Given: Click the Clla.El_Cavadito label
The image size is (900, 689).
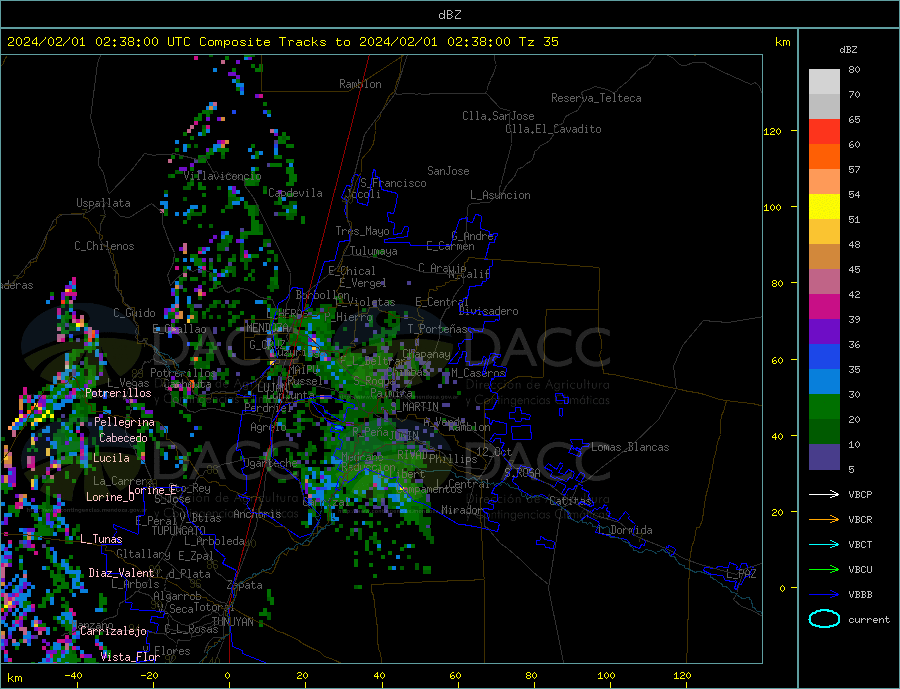Looking at the screenshot, I should (553, 129).
